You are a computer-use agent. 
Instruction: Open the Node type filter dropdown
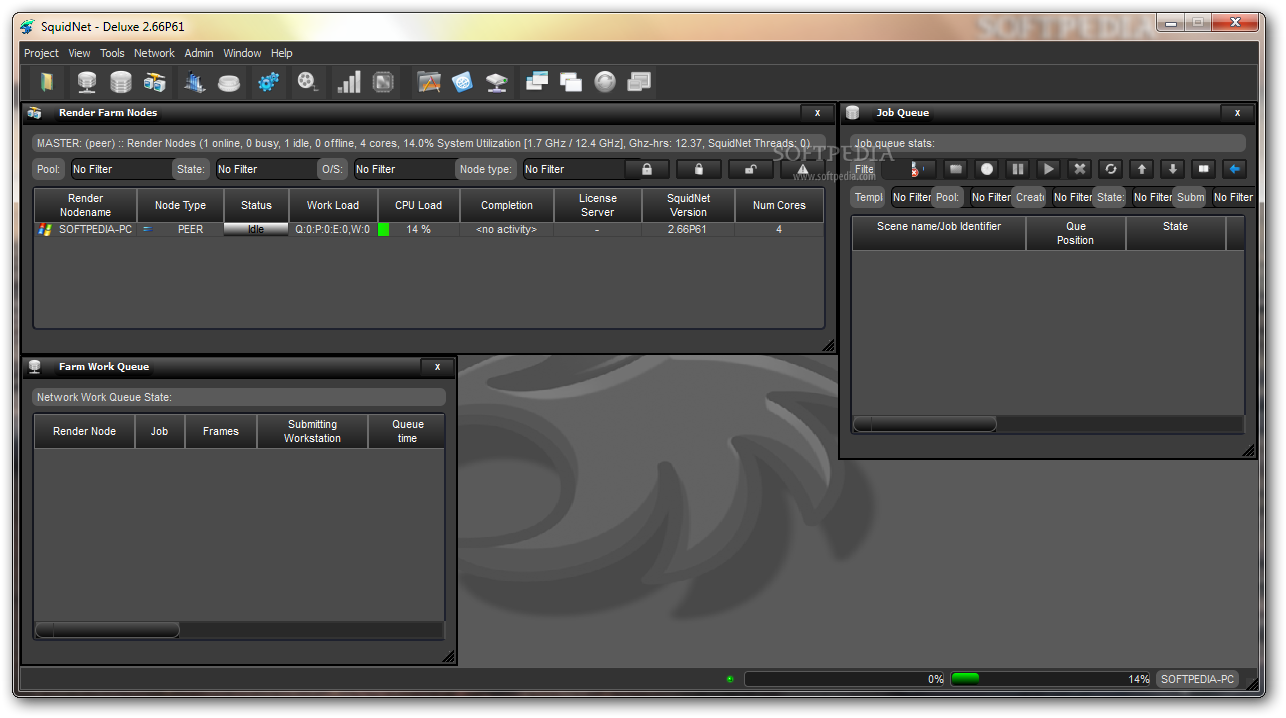(x=574, y=169)
